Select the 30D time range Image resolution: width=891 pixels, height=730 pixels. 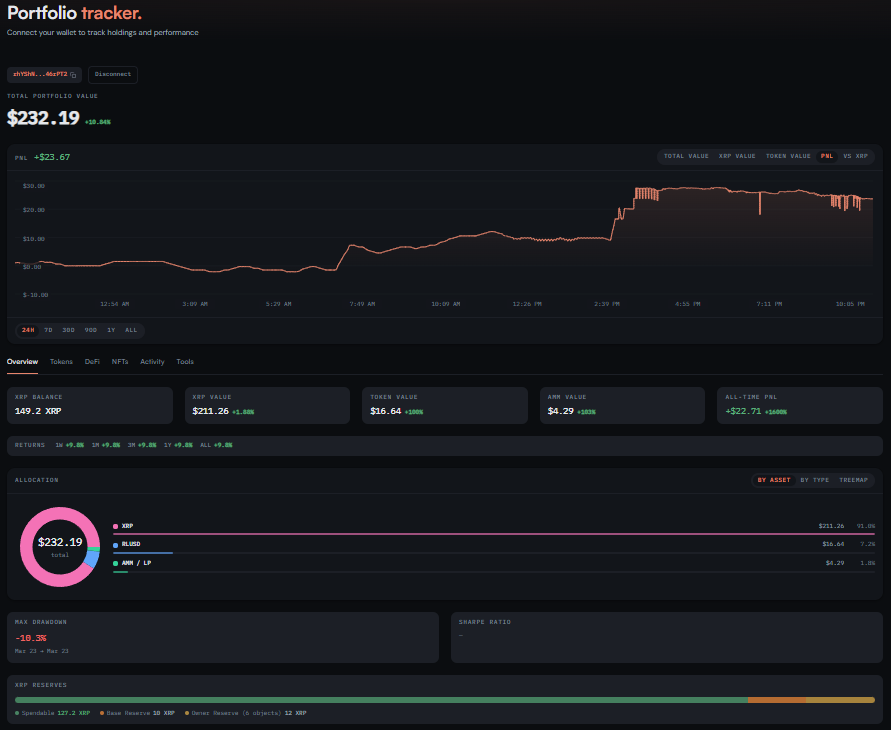pos(68,330)
